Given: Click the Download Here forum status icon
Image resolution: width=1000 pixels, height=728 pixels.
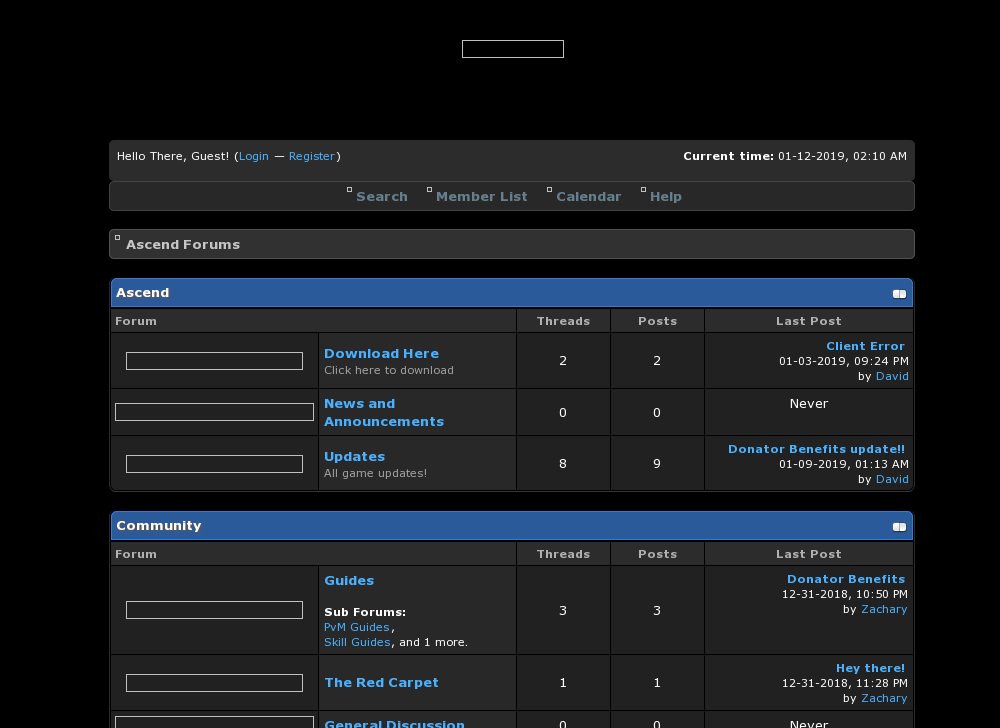Looking at the screenshot, I should 214,361.
